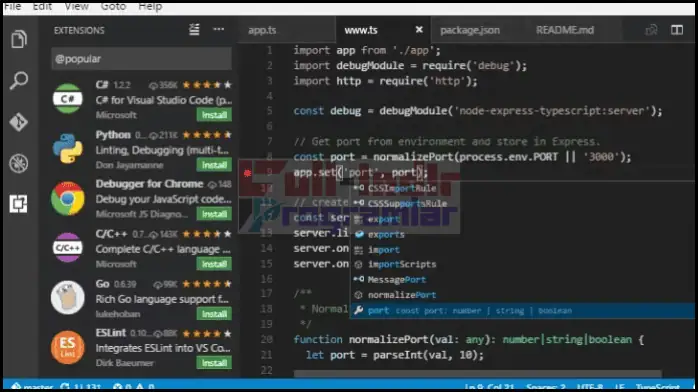Focus the @popular extensions search box
Image resolution: width=698 pixels, height=392 pixels.
(142, 59)
